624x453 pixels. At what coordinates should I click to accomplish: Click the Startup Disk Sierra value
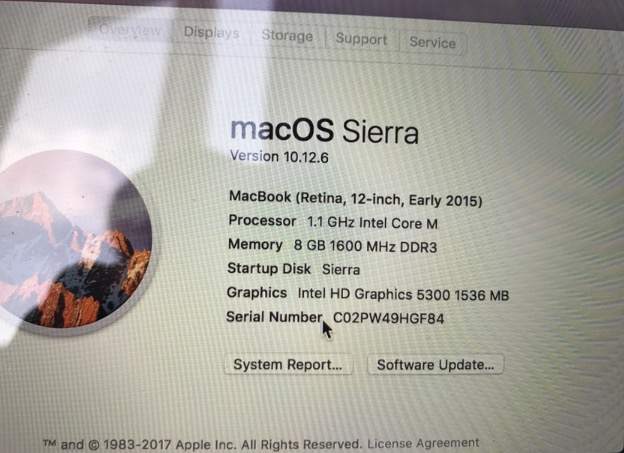click(341, 269)
